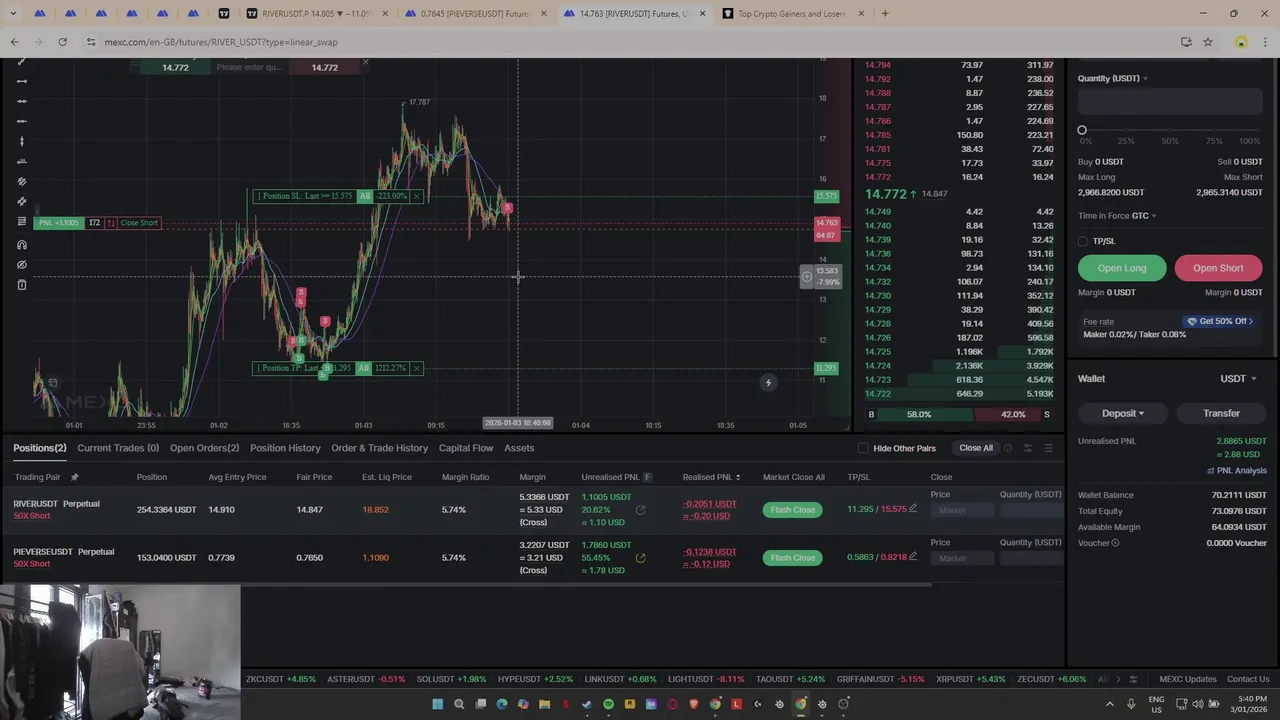Click Flash Close for PIEVERSEUSDT
The height and width of the screenshot is (720, 1280).
tap(792, 558)
